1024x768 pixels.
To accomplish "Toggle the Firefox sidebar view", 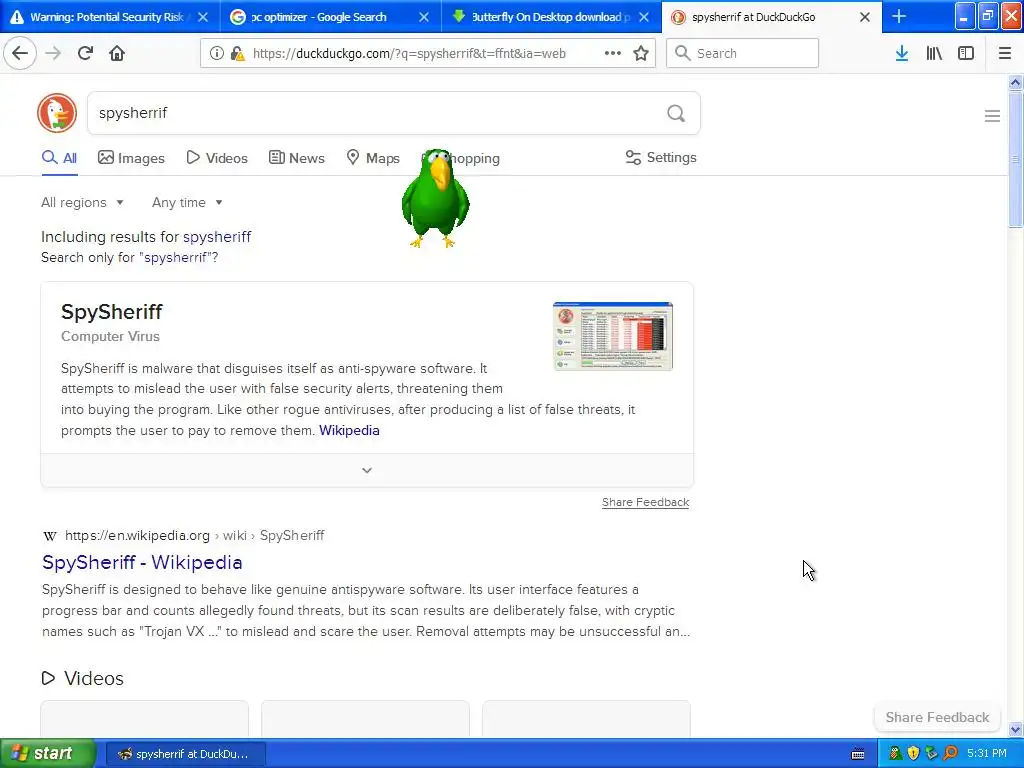I will (966, 54).
